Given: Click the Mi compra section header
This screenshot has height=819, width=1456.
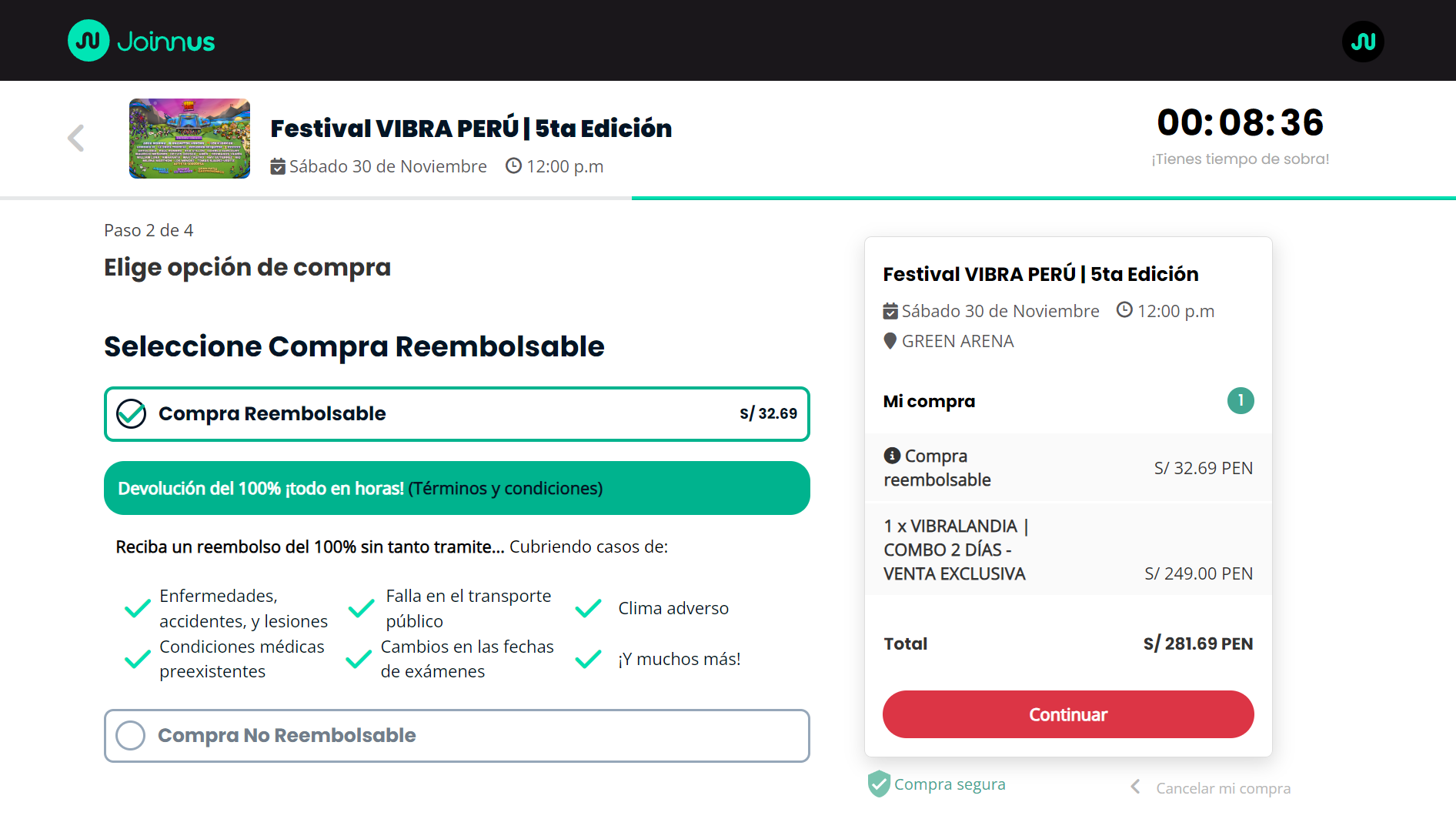Looking at the screenshot, I should tap(929, 400).
